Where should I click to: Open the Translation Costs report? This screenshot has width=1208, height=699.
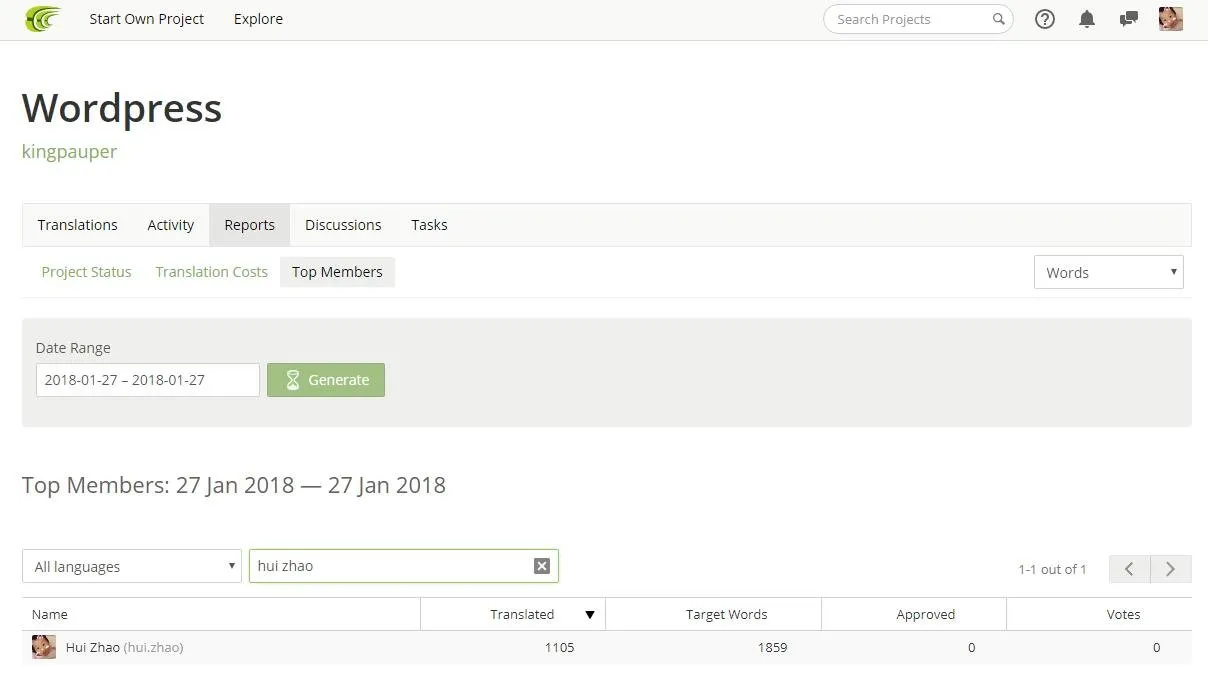click(x=212, y=272)
